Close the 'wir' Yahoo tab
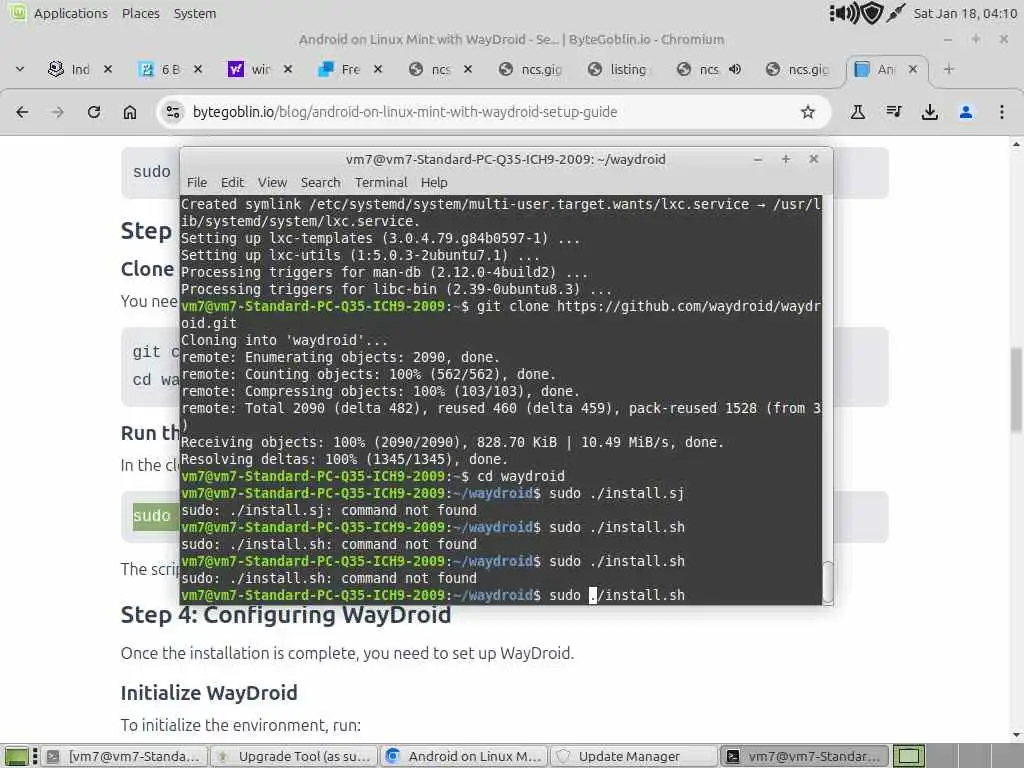The image size is (1024, 768). (288, 69)
